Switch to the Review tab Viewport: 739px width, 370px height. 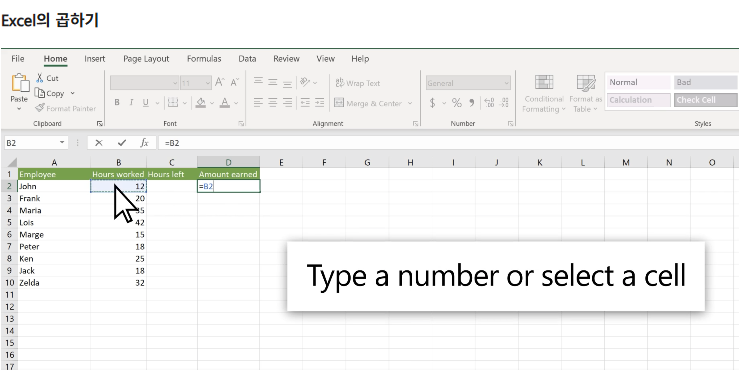tap(287, 58)
